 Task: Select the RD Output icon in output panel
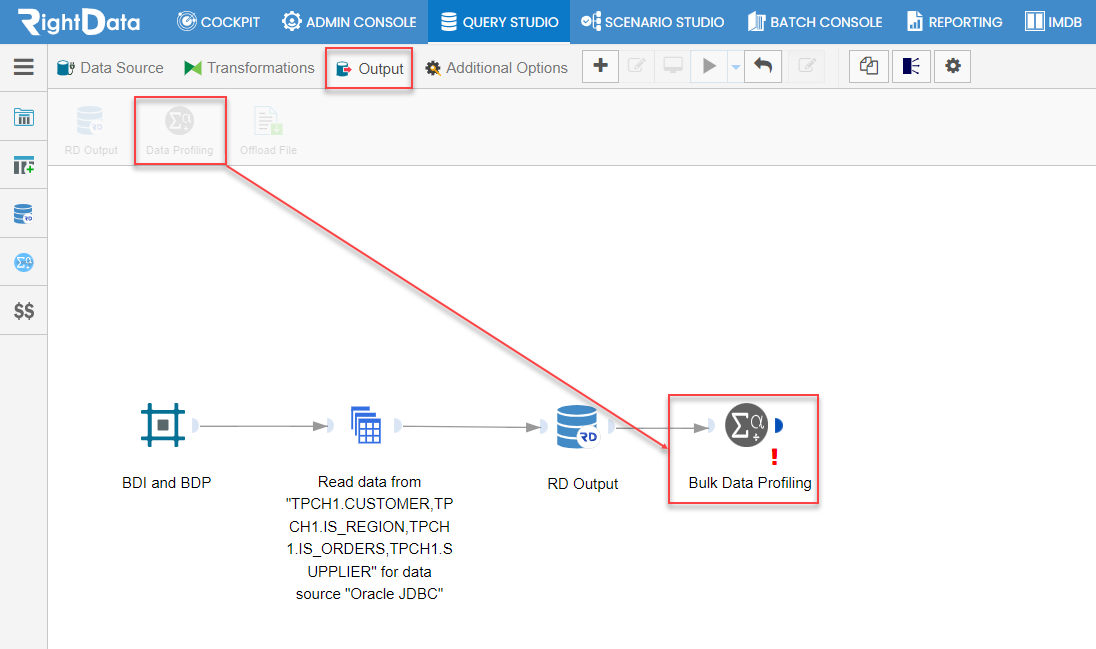90,128
